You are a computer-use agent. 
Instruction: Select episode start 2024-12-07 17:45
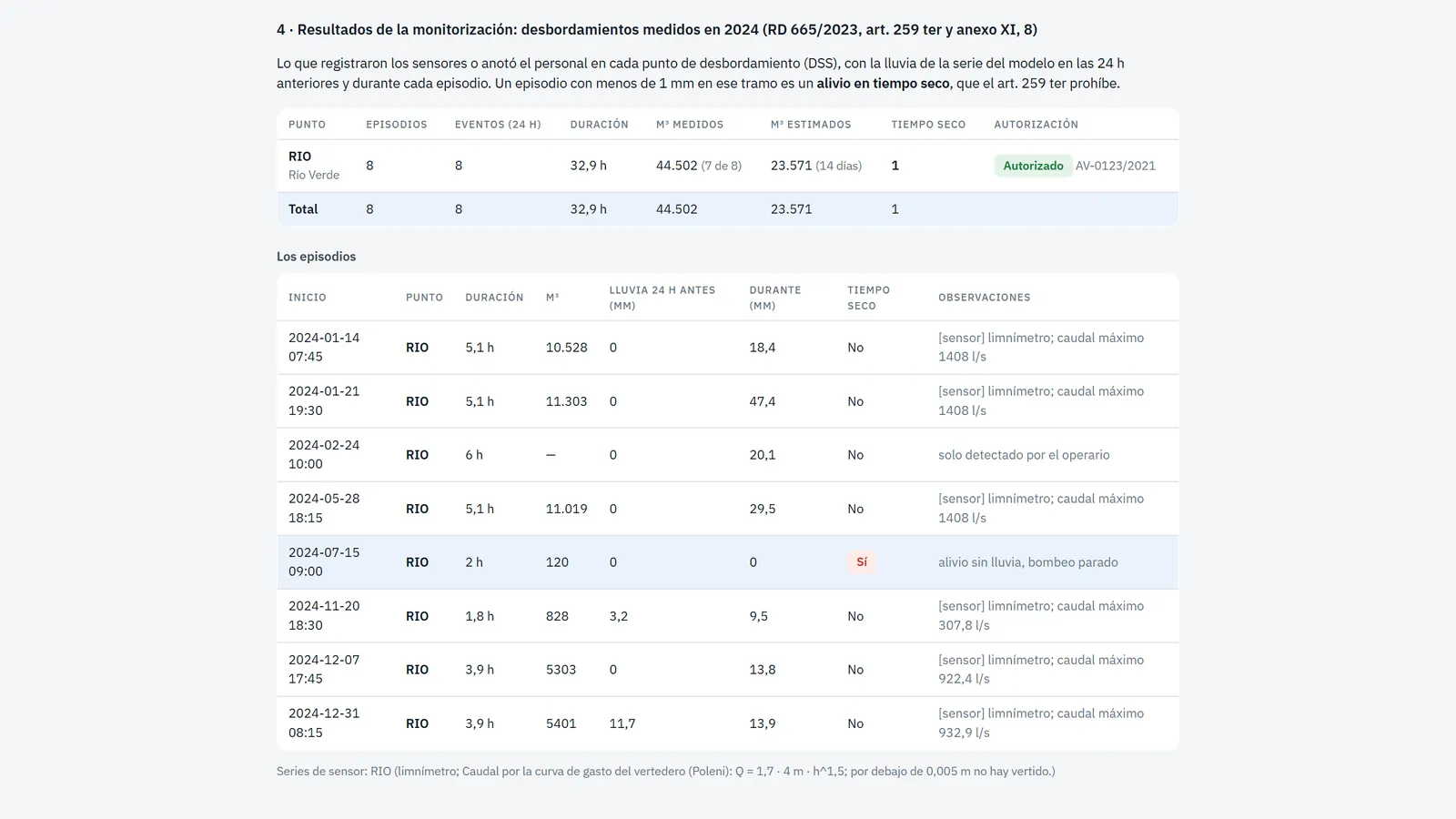click(324, 669)
